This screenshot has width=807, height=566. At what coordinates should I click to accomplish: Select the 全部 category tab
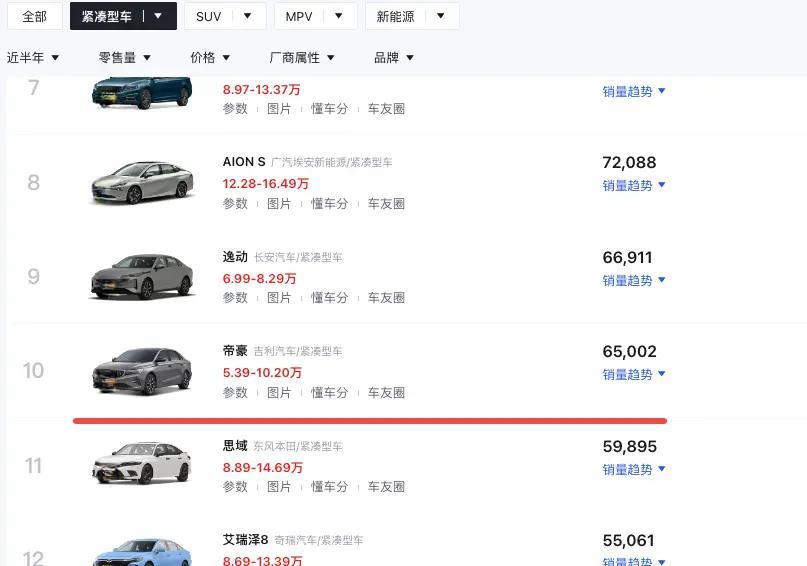34,16
